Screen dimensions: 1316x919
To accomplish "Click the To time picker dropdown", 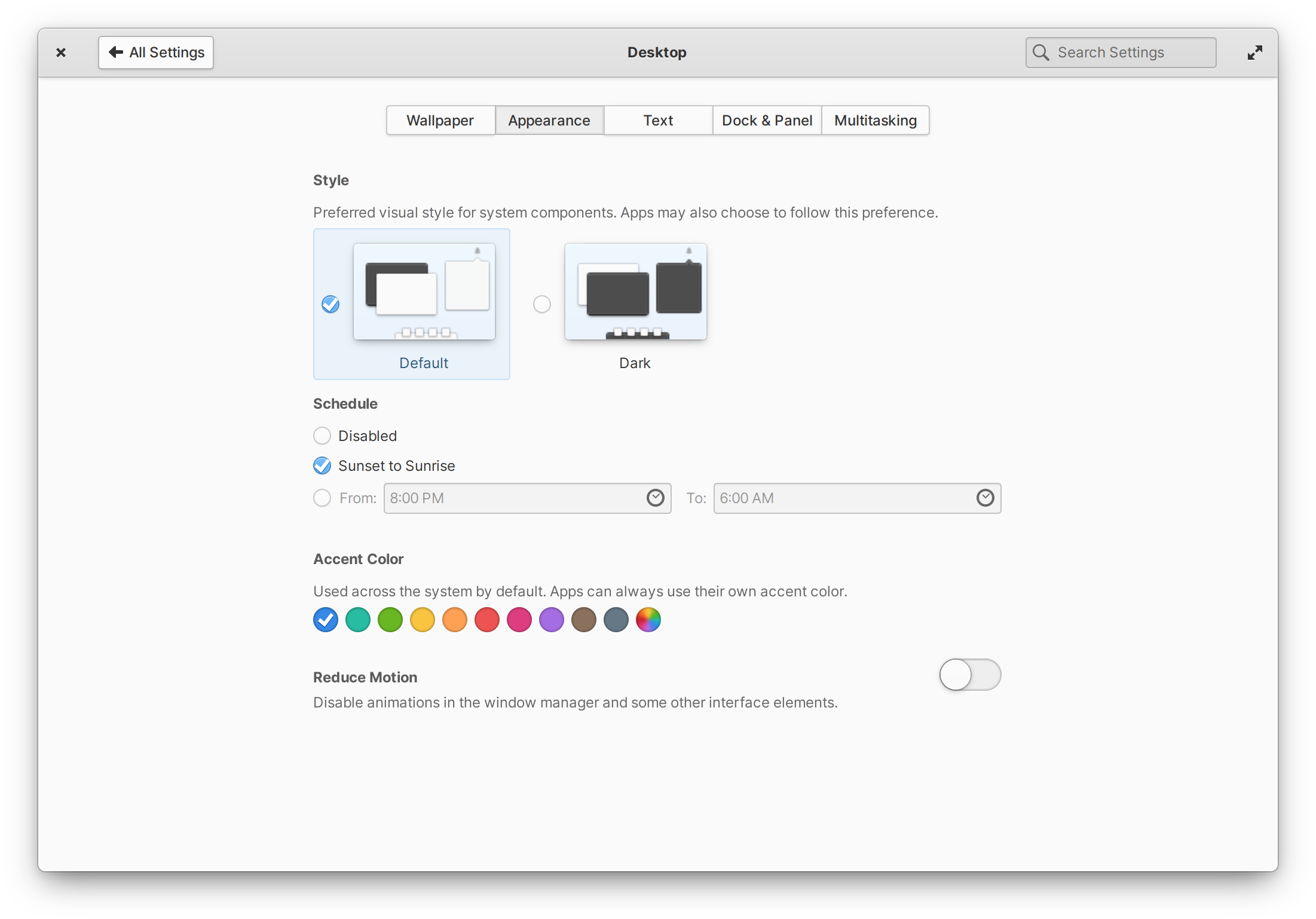I will [985, 497].
